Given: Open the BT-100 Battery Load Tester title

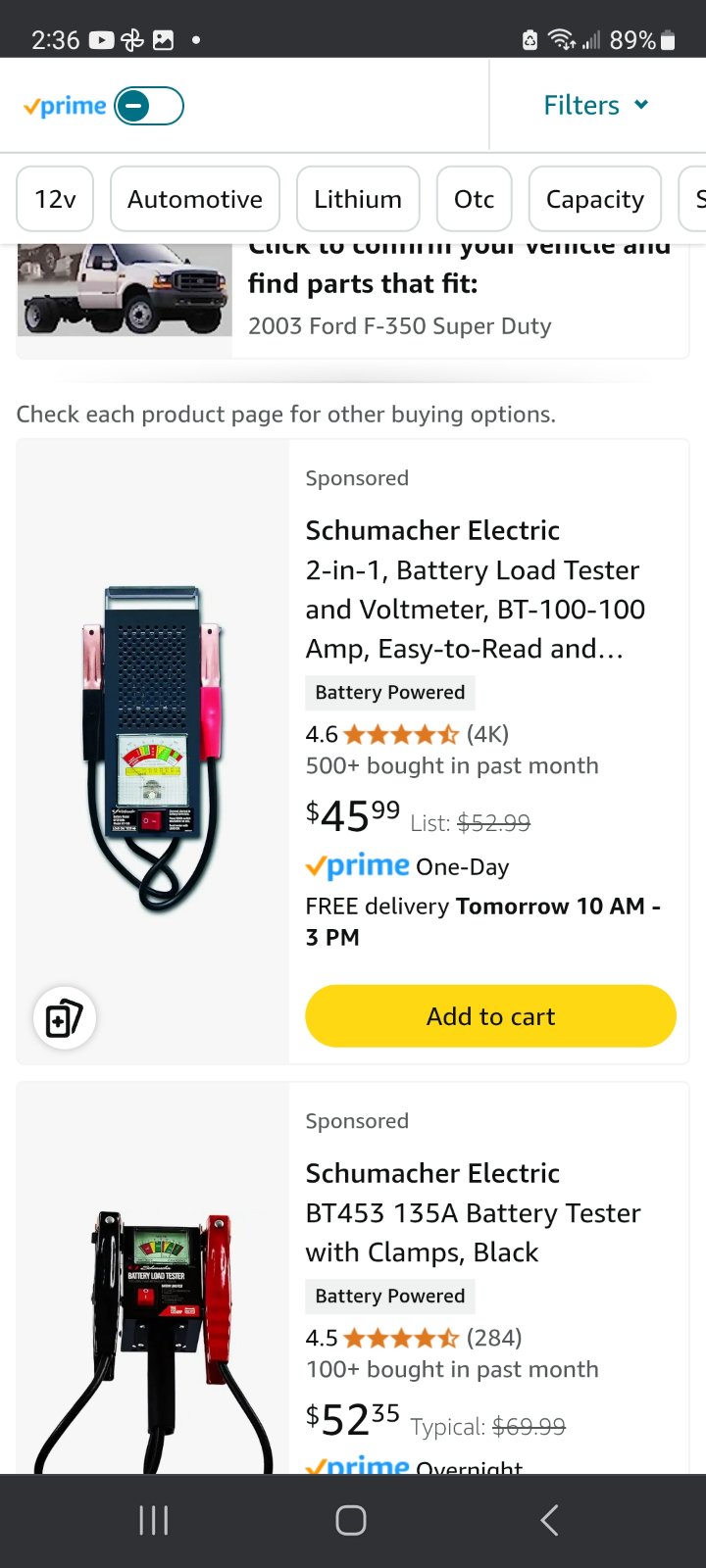Looking at the screenshot, I should point(475,590).
